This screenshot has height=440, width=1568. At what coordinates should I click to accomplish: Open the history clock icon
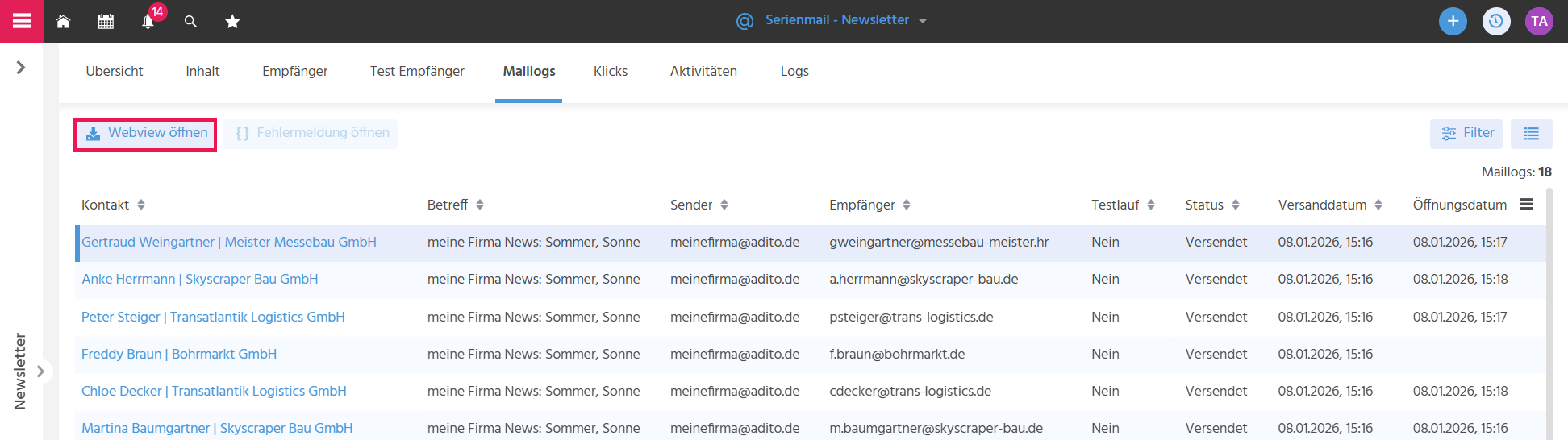(x=1496, y=21)
